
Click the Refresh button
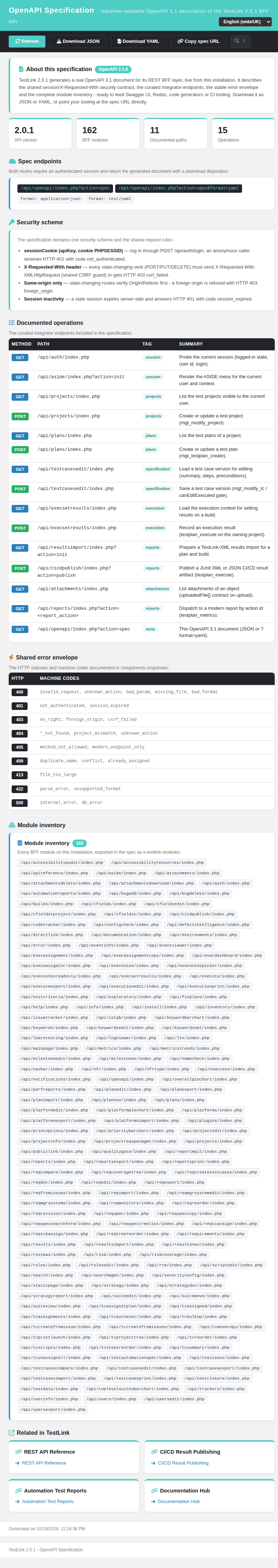tap(27, 41)
